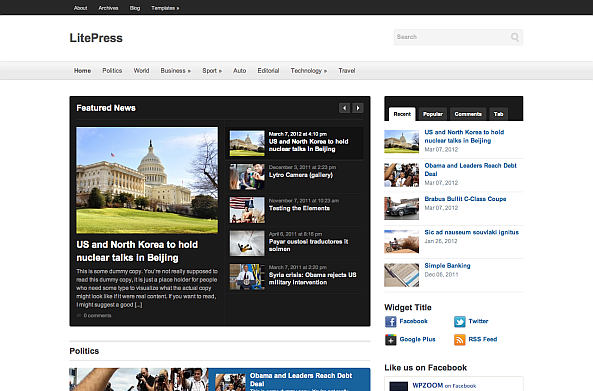This screenshot has width=593, height=391.
Task: Open the Twitter bird icon
Action: (x=459, y=321)
